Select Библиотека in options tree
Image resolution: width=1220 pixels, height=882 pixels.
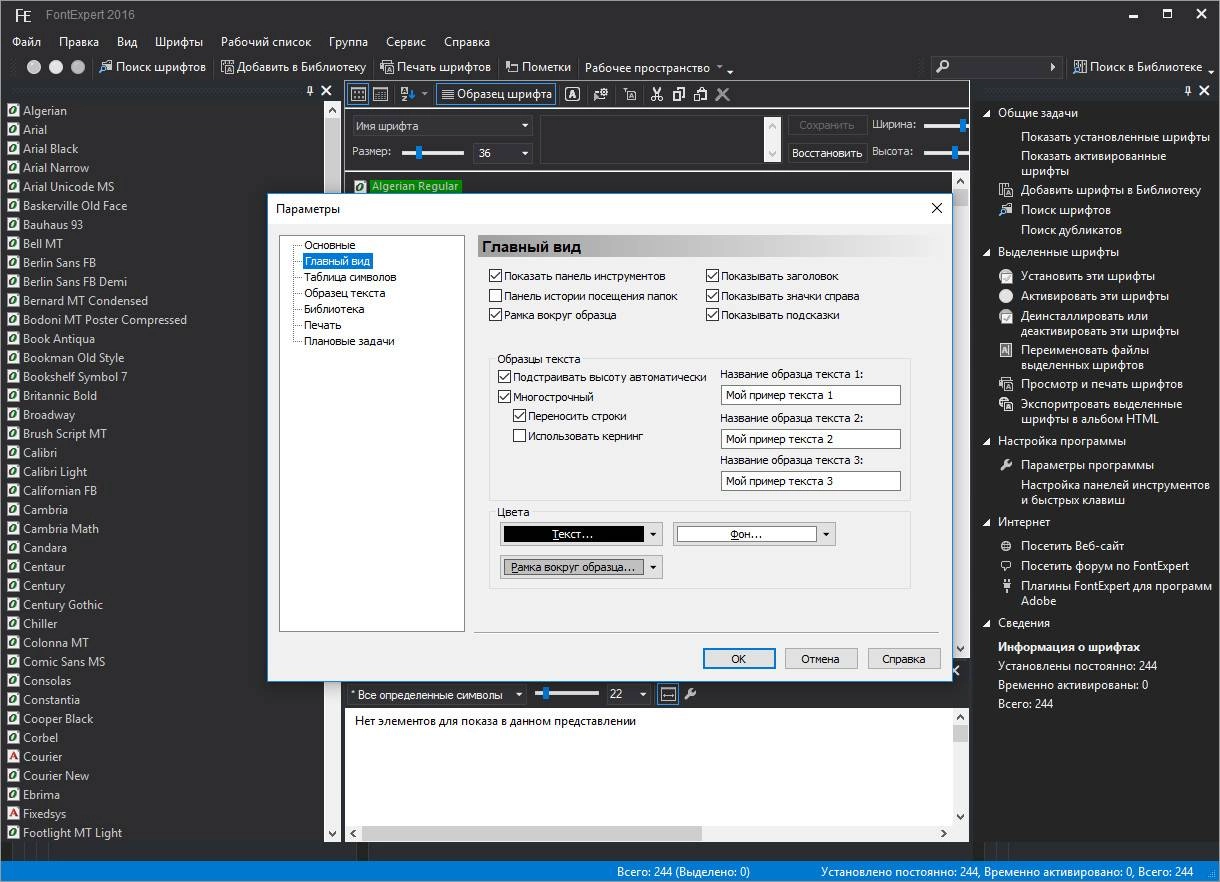pos(334,309)
